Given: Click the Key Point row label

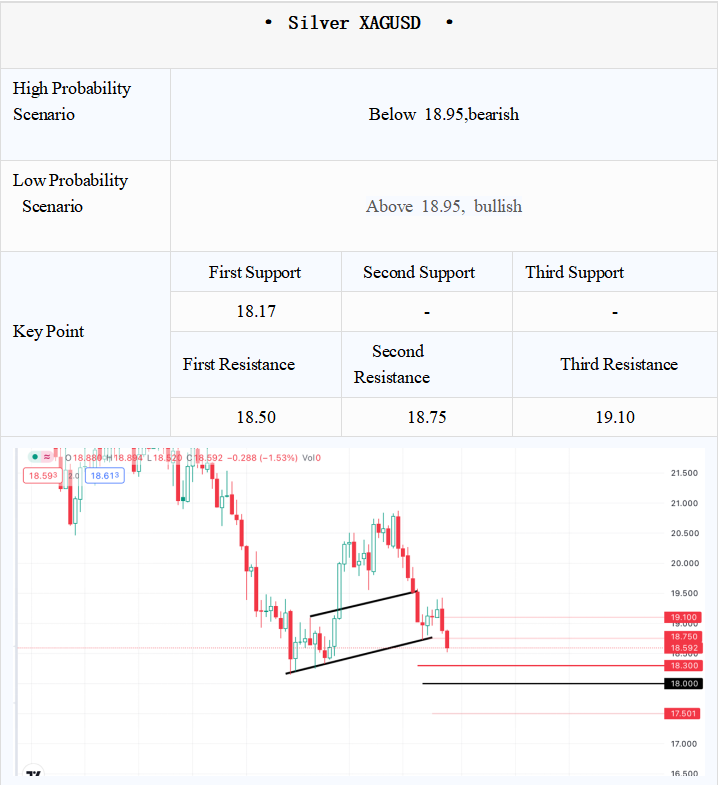Looking at the screenshot, I should [48, 331].
